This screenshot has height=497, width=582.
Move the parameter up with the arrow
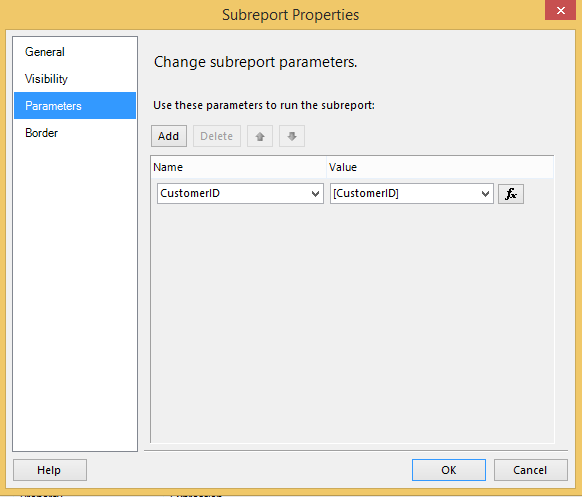(260, 136)
